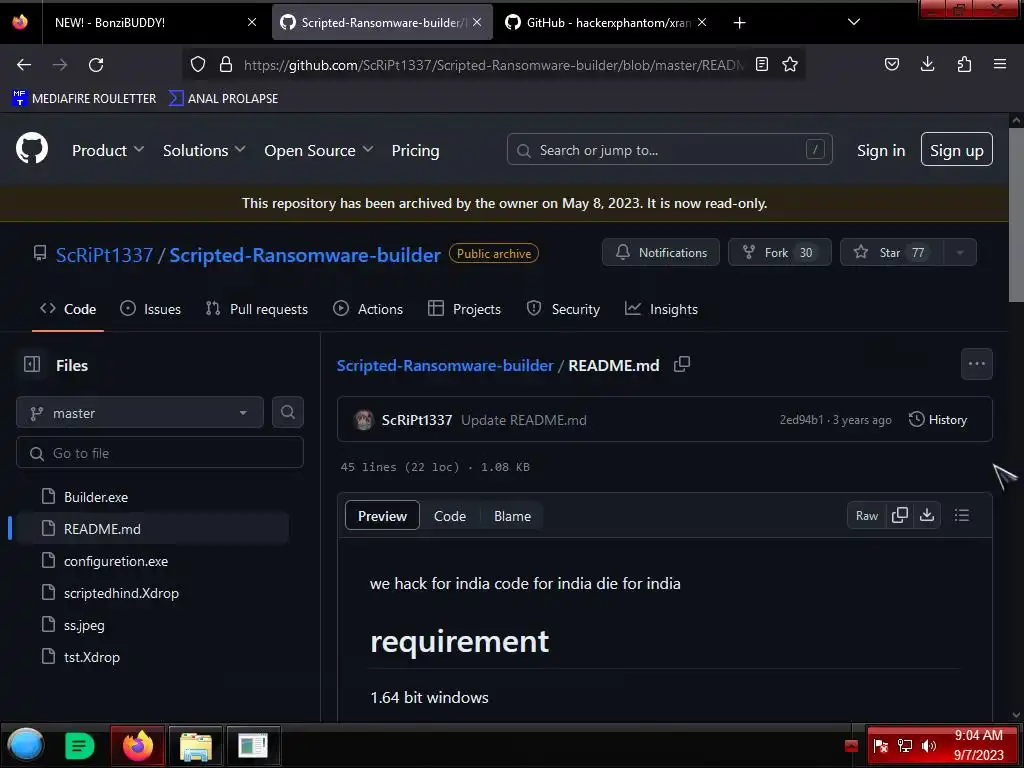The width and height of the screenshot is (1024, 768).
Task: Open the Security tab
Action: coord(563,309)
